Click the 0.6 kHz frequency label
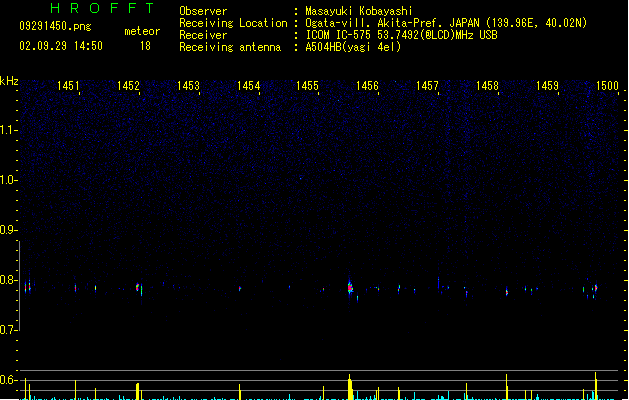 point(8,380)
